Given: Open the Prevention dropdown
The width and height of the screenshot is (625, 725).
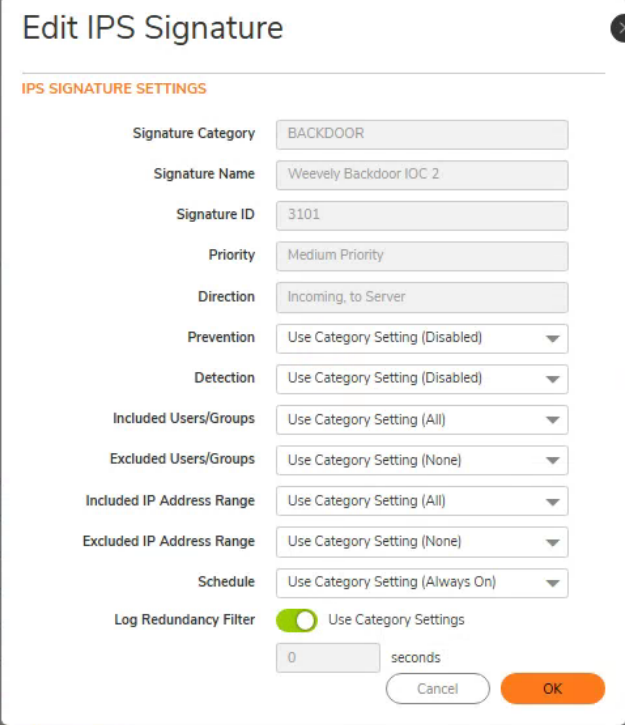Looking at the screenshot, I should (421, 338).
